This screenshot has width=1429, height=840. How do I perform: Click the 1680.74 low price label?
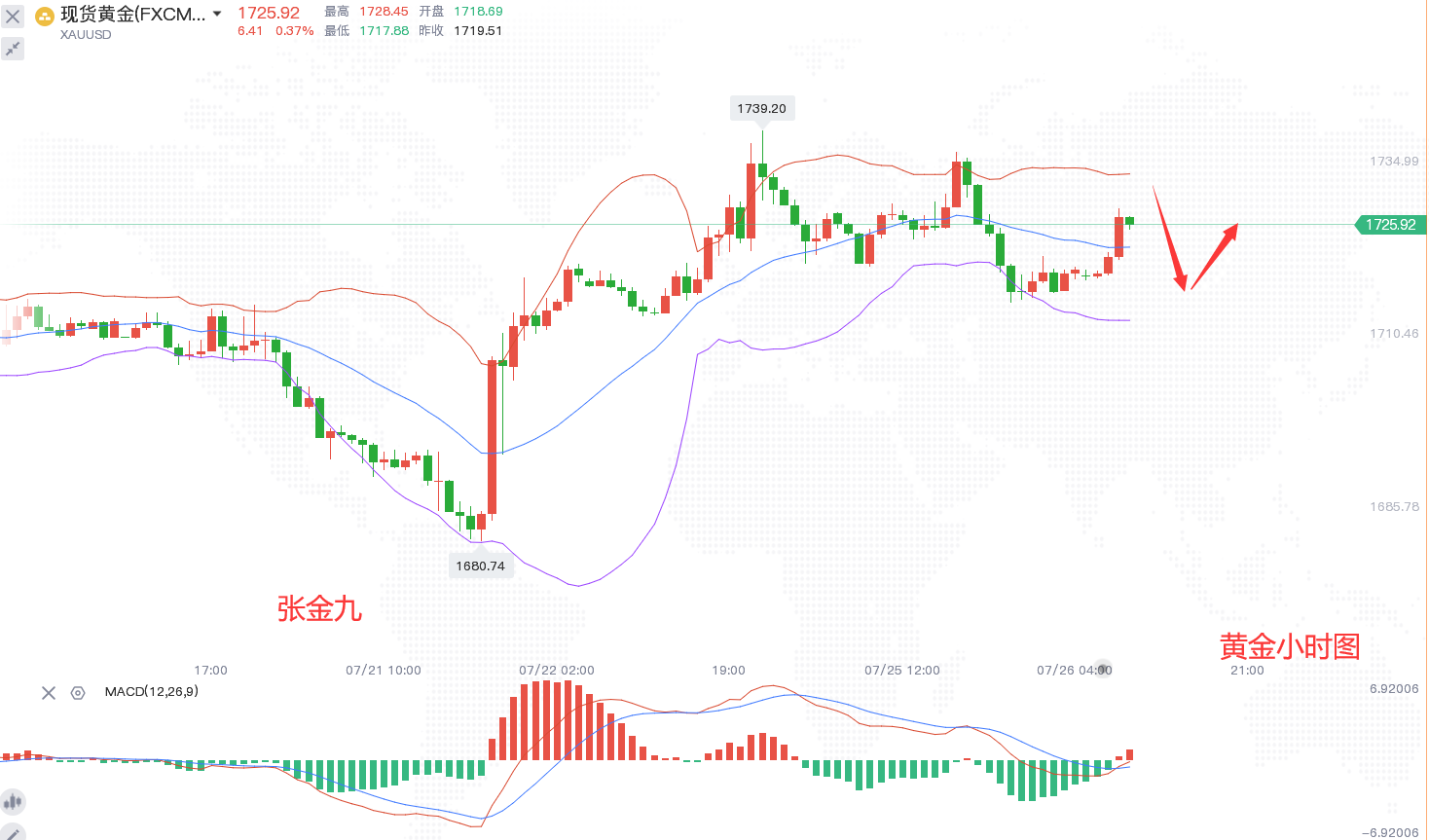(481, 566)
